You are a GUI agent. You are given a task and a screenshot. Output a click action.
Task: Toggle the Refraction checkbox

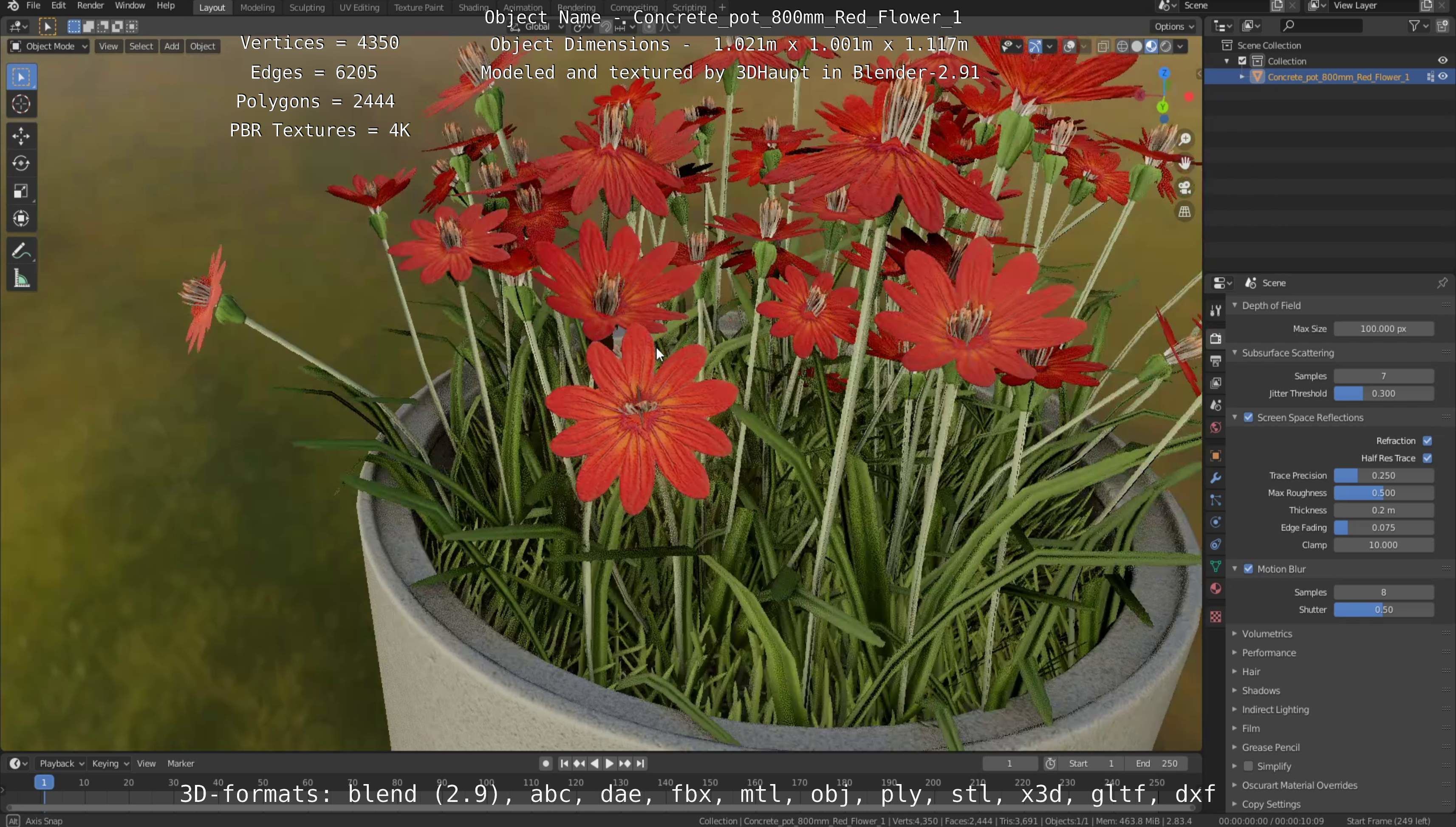[1427, 441]
